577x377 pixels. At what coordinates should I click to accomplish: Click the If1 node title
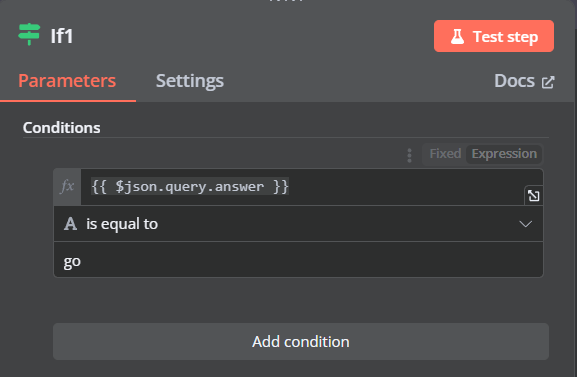(x=62, y=36)
